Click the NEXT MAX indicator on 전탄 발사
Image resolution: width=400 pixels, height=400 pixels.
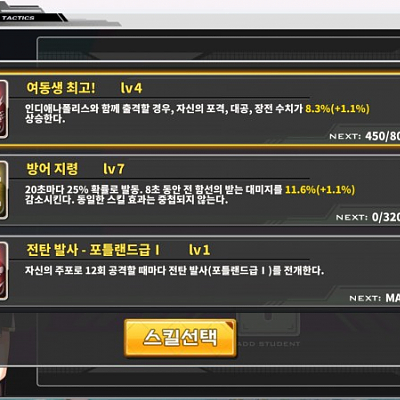click(374, 298)
